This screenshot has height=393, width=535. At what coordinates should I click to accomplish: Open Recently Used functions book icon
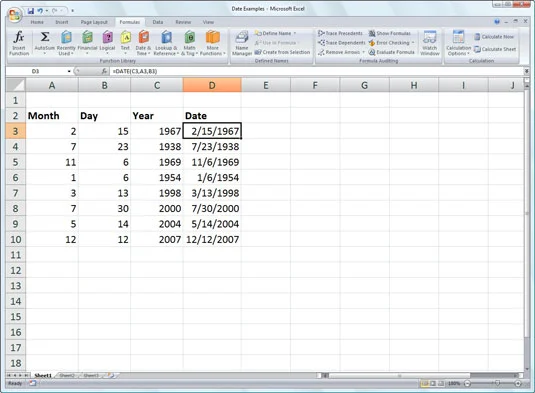(66, 43)
